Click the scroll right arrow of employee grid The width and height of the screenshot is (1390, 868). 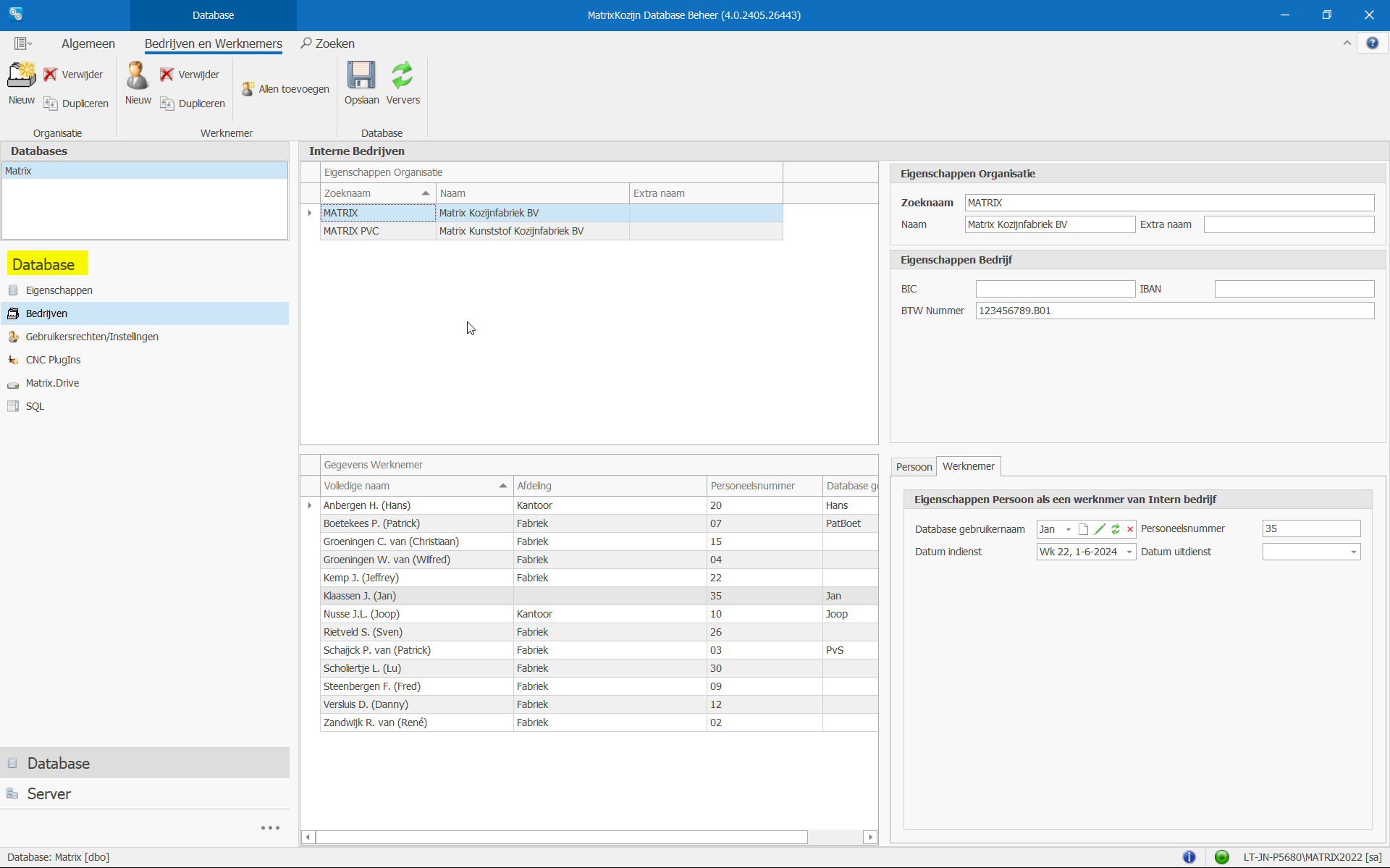870,837
